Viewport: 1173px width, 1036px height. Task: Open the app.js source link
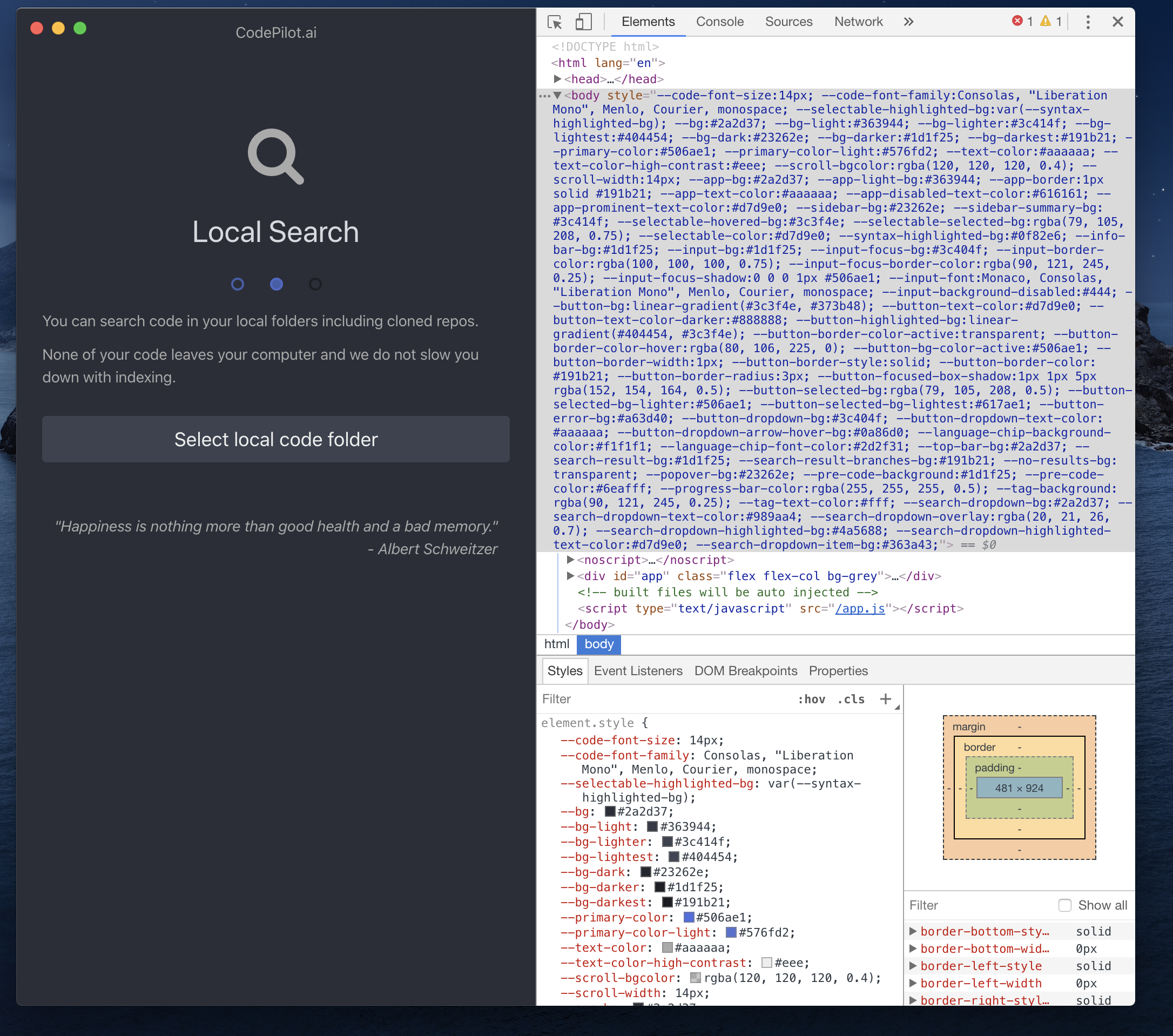pos(860,608)
